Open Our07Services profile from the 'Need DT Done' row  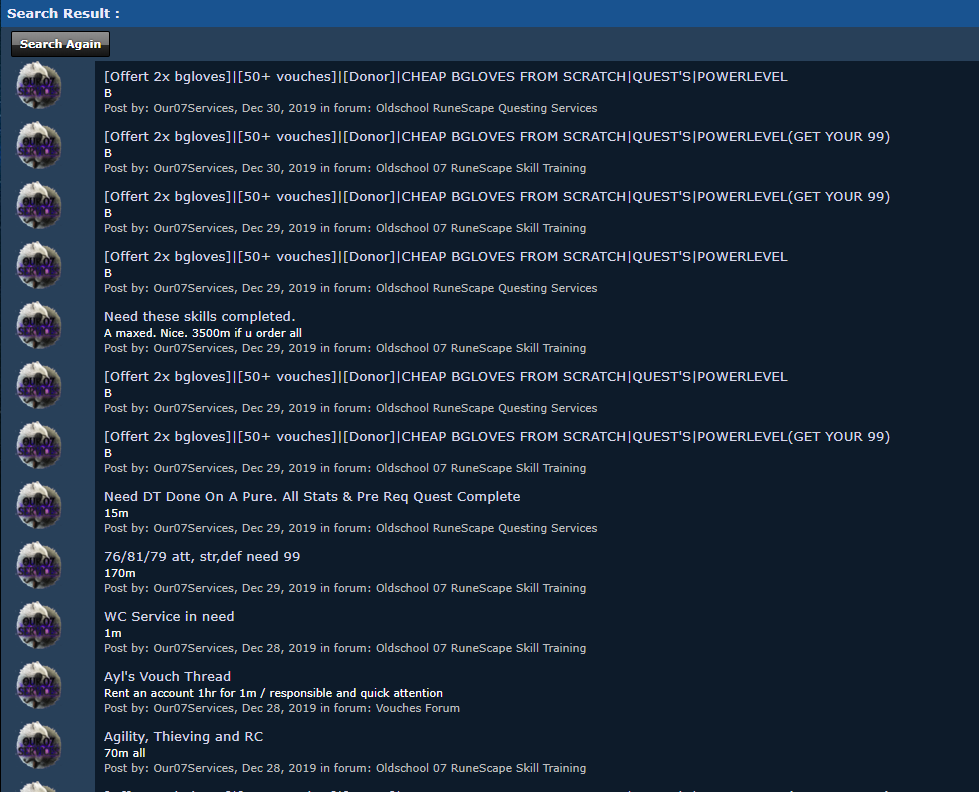point(194,528)
